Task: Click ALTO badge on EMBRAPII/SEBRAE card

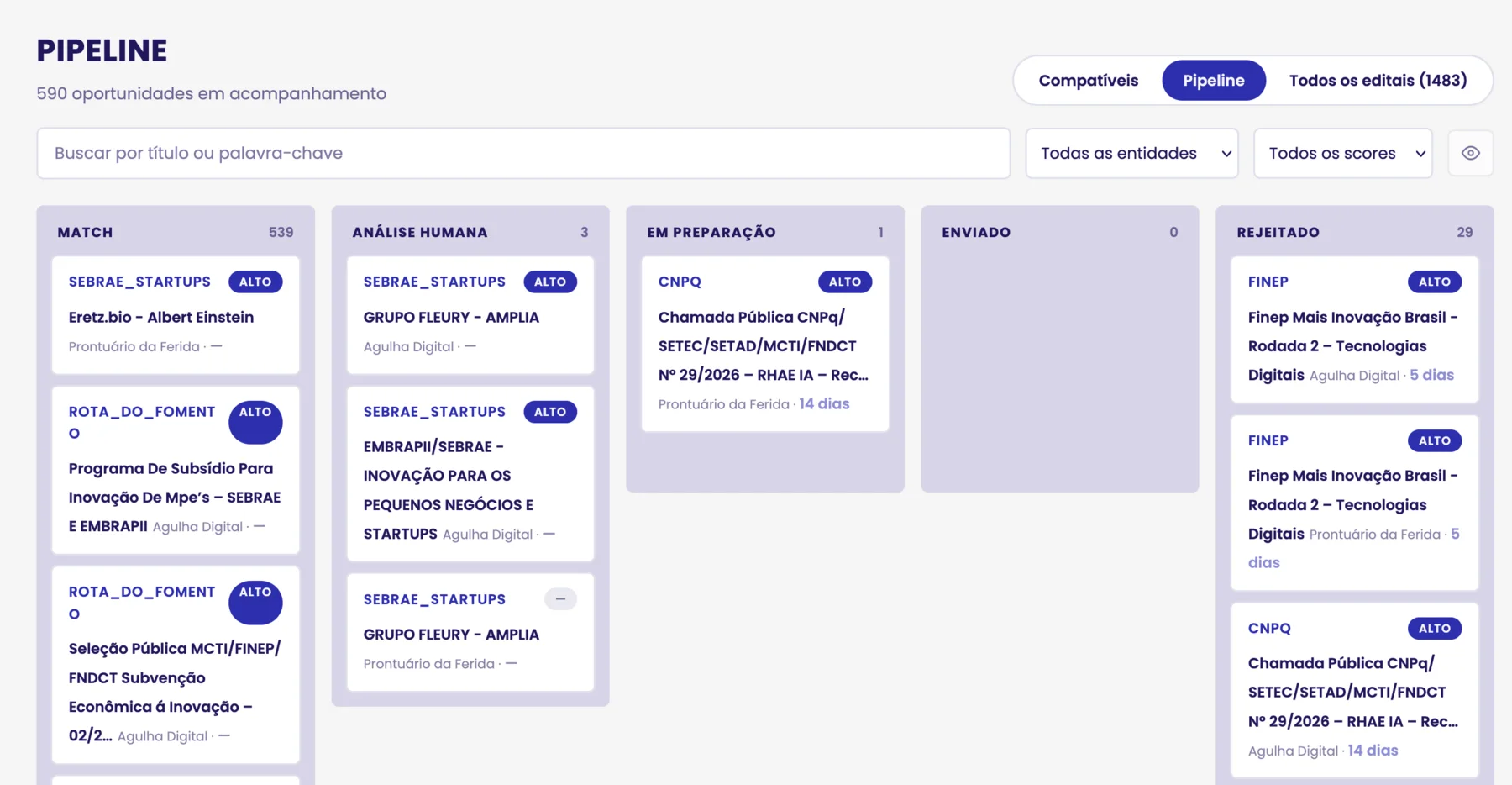Action: tap(550, 412)
